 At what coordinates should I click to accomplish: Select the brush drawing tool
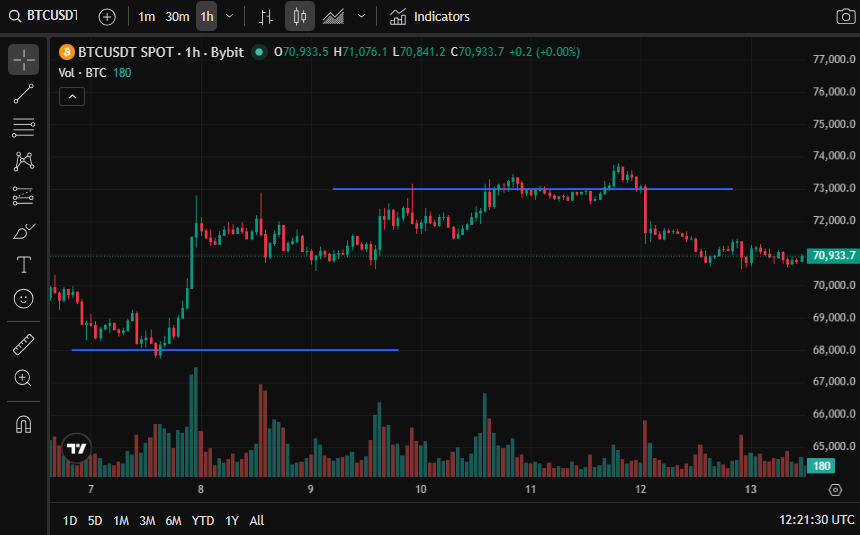click(x=24, y=231)
